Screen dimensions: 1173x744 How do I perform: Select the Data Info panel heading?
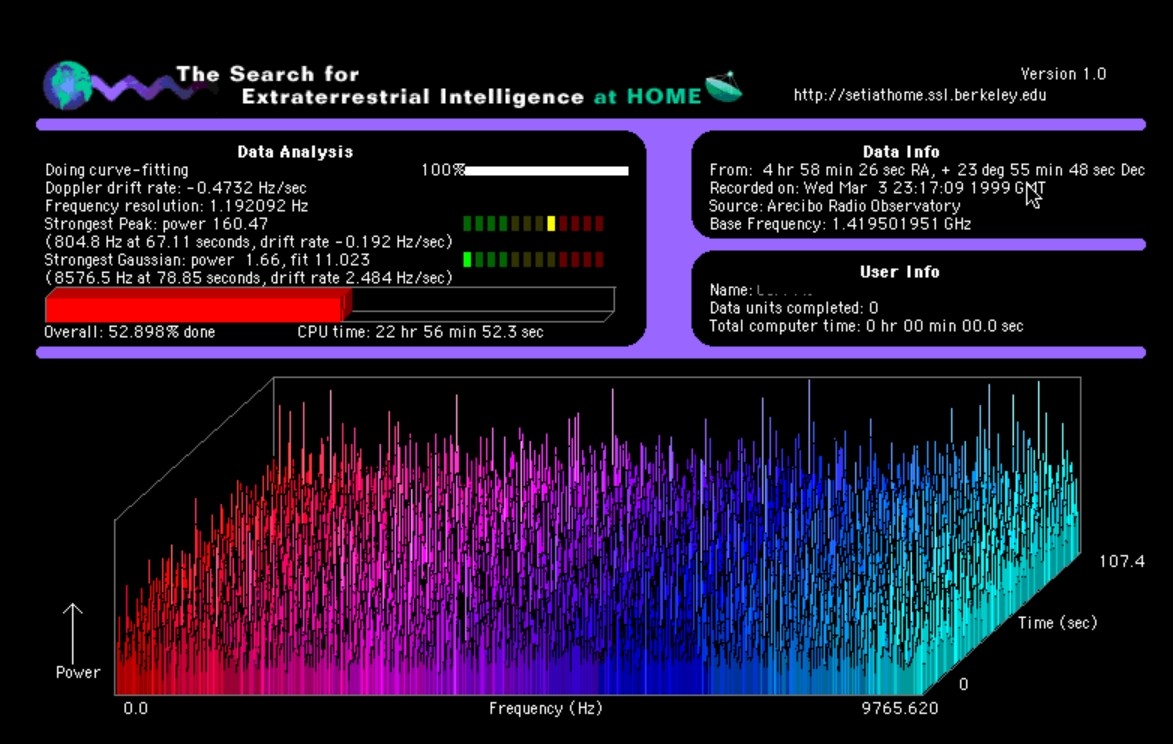901,152
